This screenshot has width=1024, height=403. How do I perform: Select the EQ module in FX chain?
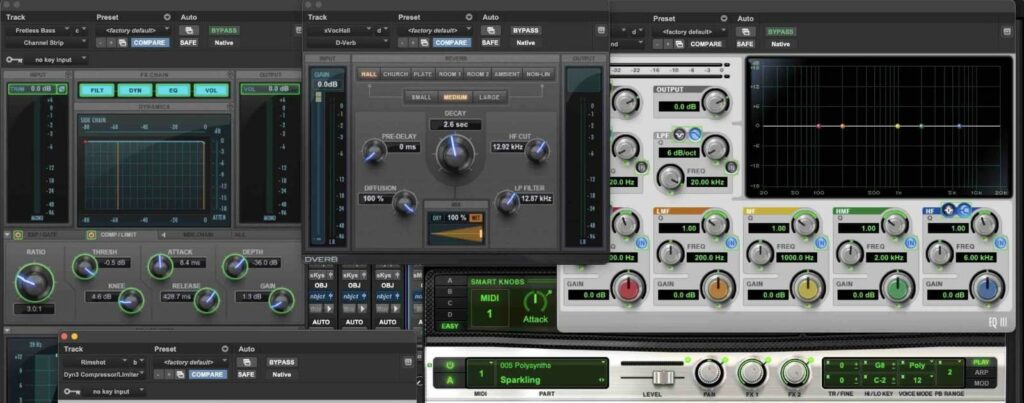pos(172,90)
